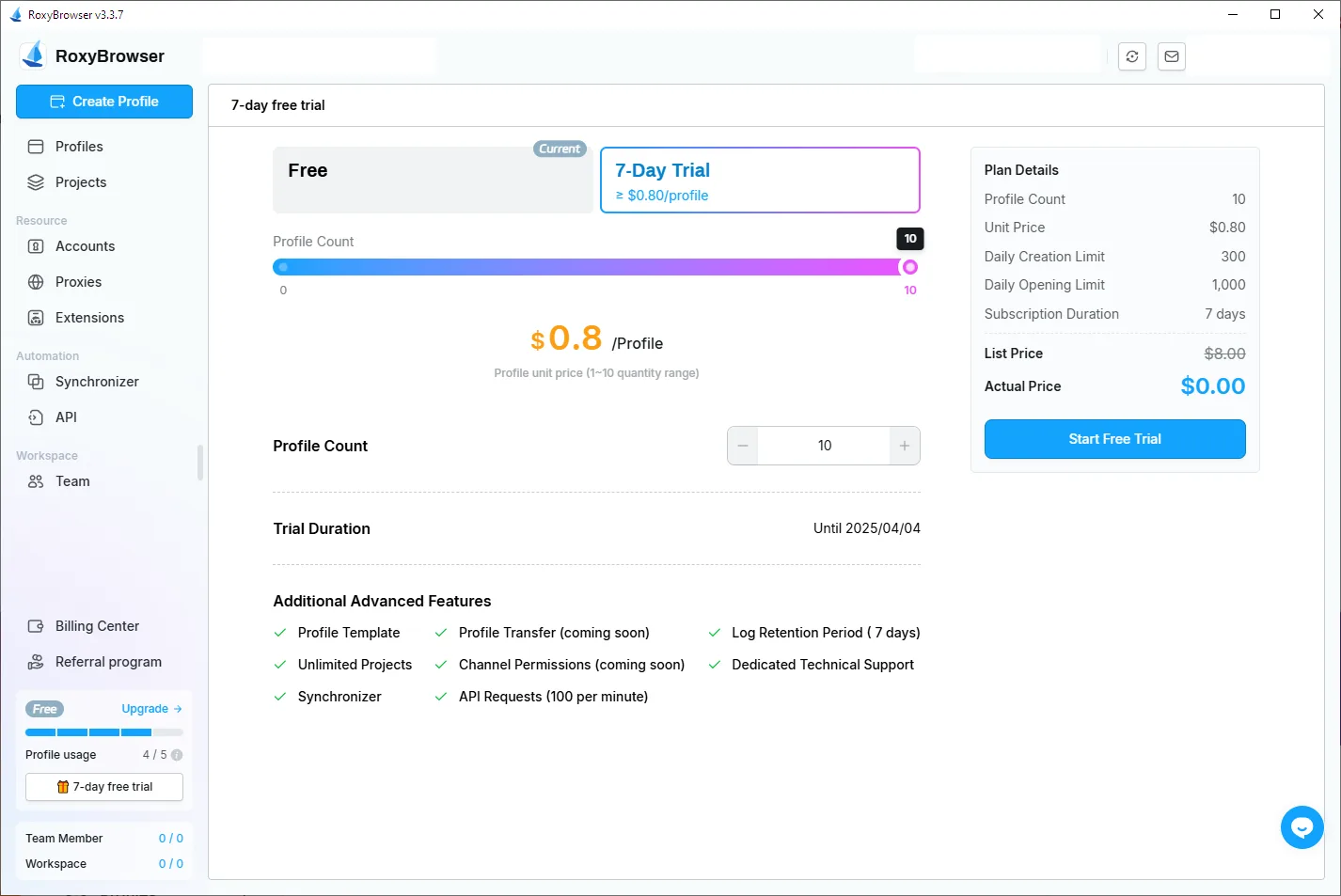Click the 7-day free trial sidebar button
The image size is (1341, 896).
[x=104, y=787]
